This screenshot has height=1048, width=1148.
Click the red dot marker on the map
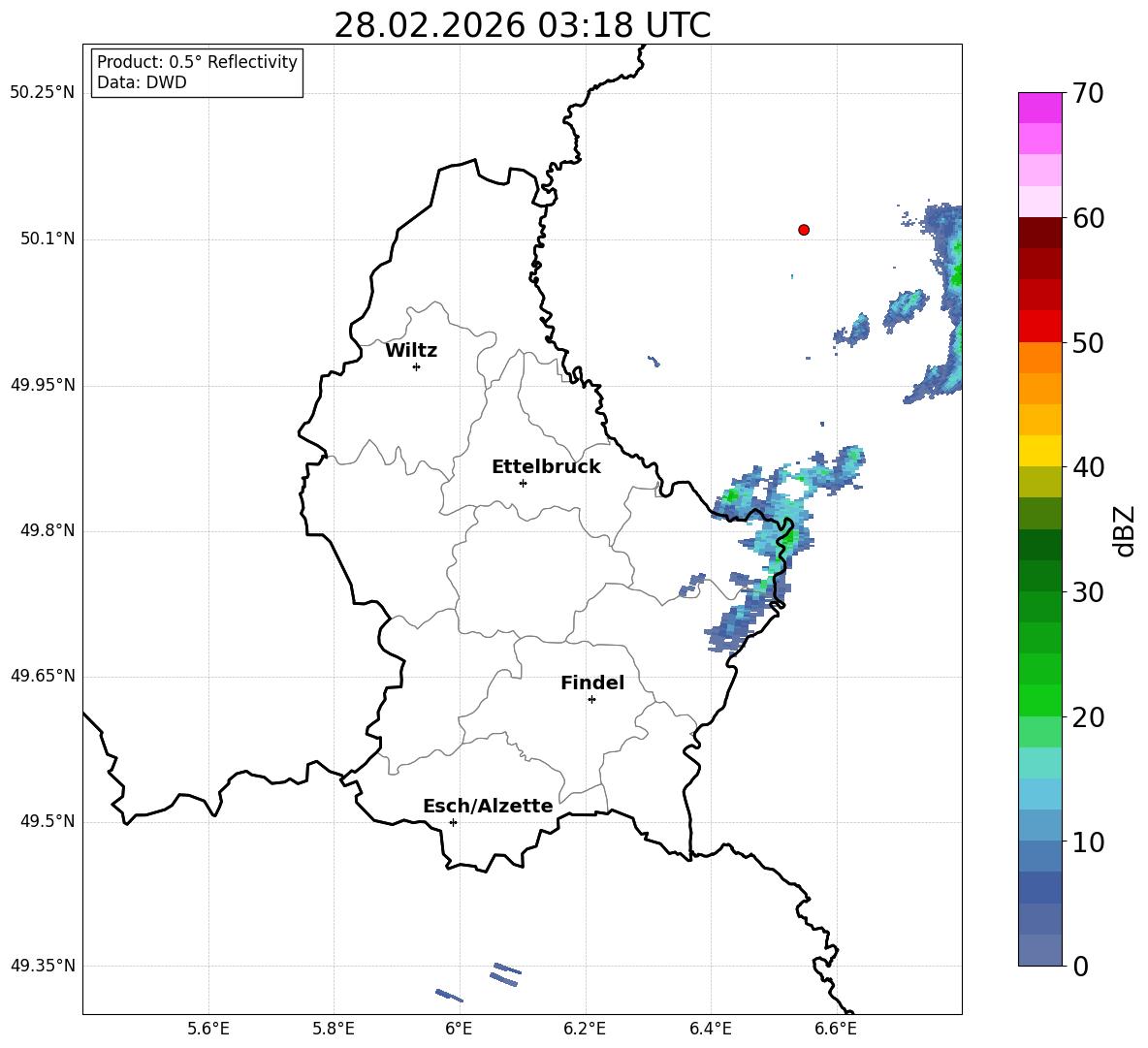point(804,230)
